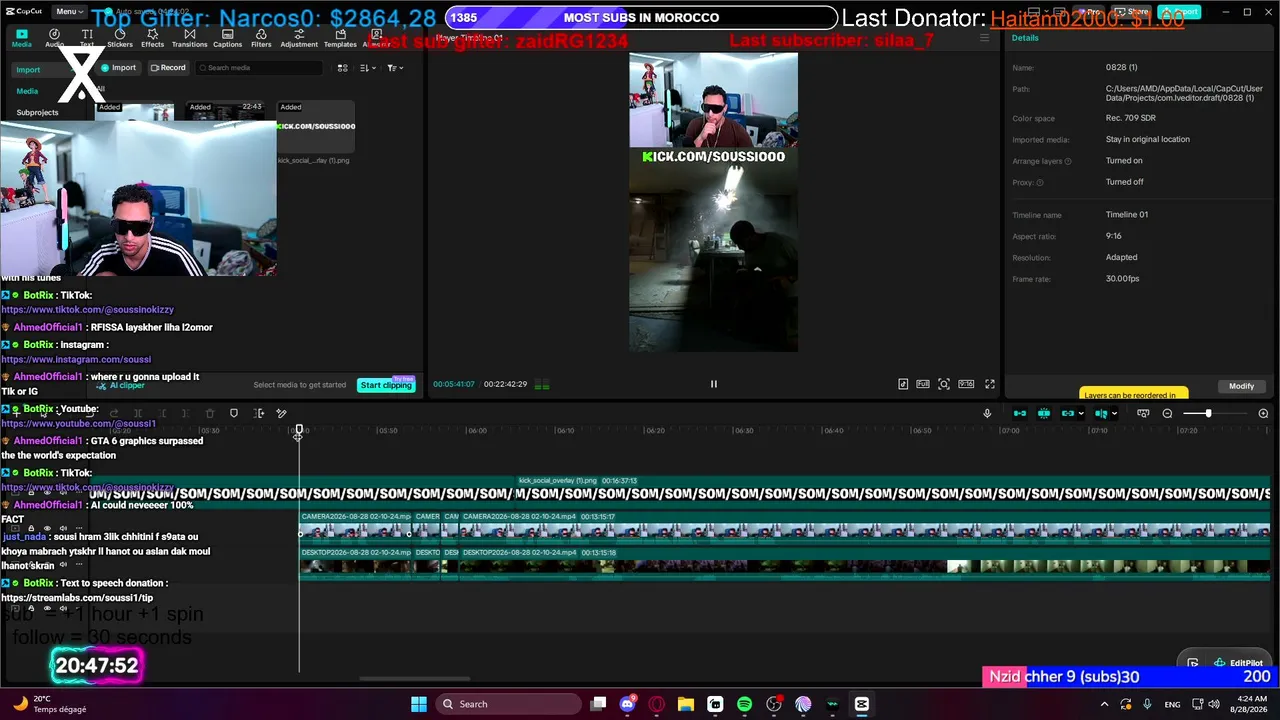The height and width of the screenshot is (720, 1280).
Task: Switch to the Stickers tab
Action: 120,38
